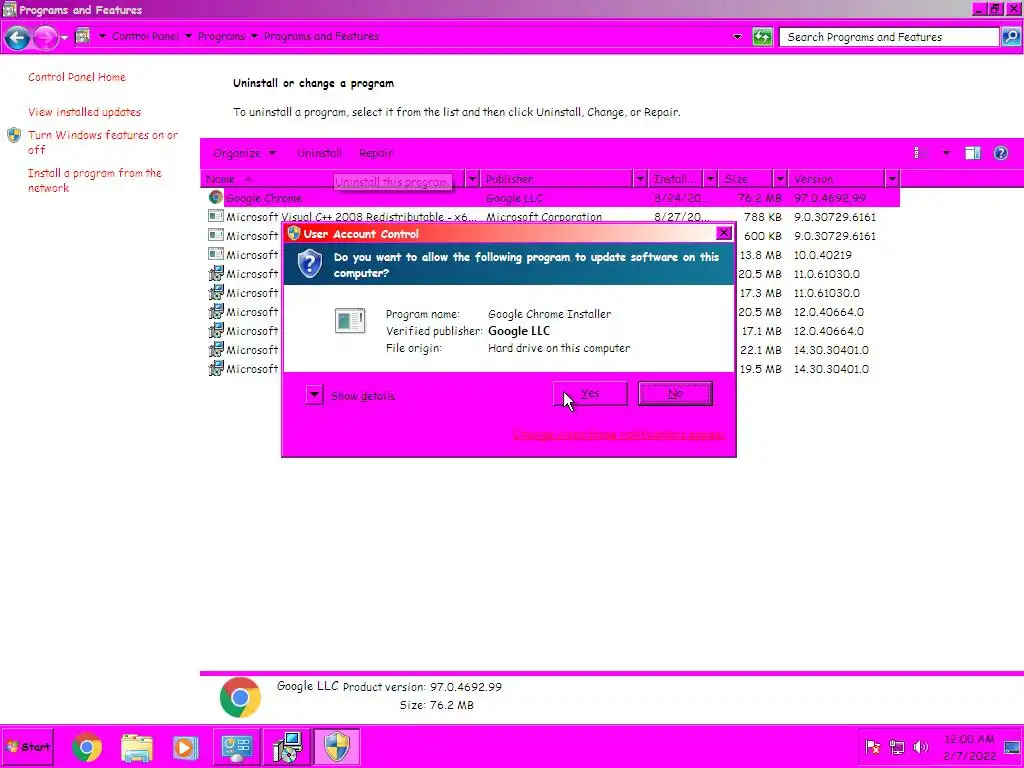Go back with the navigation arrow

[x=17, y=37]
